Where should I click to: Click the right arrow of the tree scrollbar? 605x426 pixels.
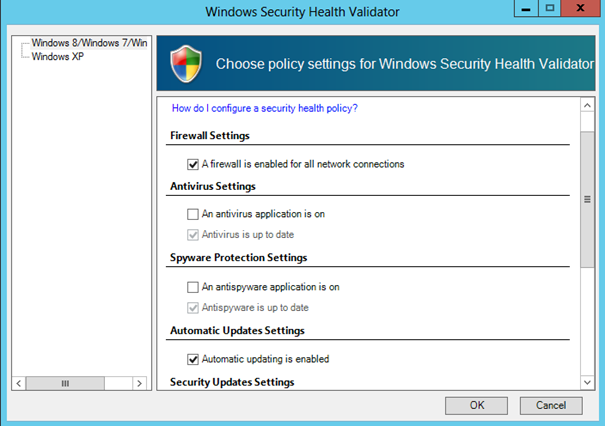coord(140,383)
